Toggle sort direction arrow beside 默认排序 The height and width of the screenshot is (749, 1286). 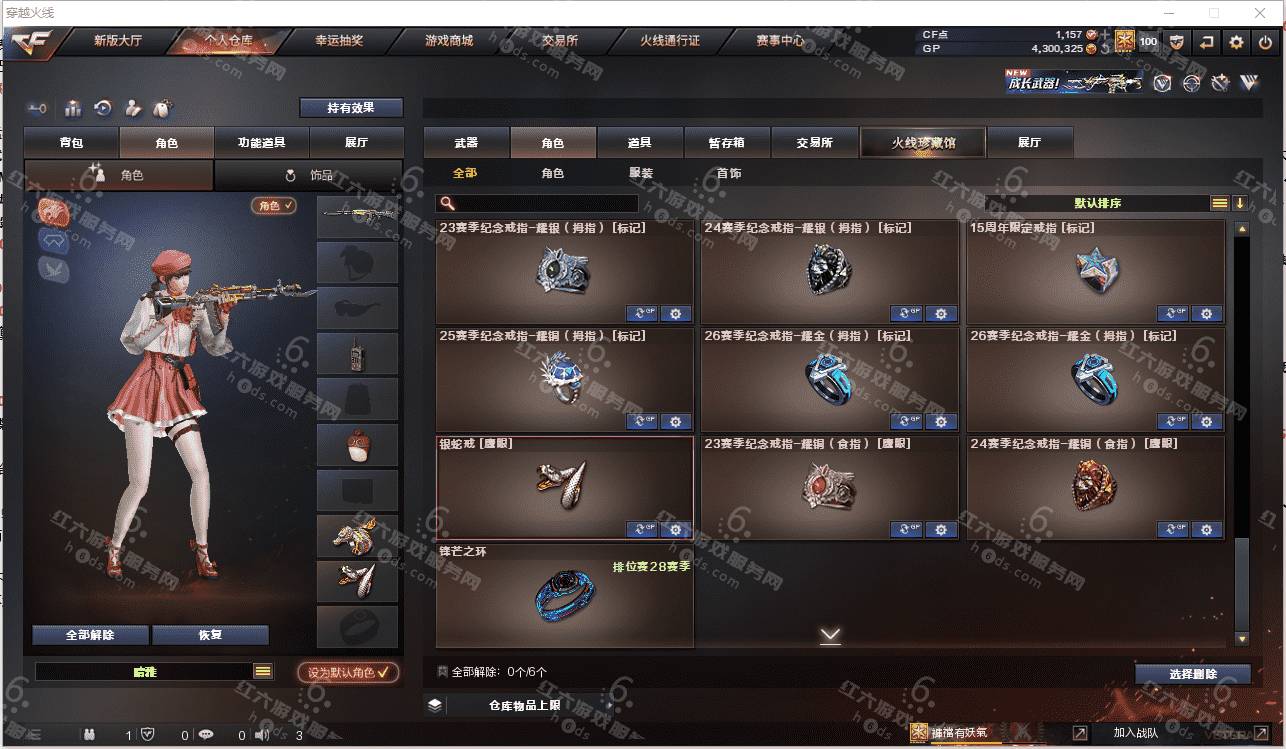[x=1240, y=203]
